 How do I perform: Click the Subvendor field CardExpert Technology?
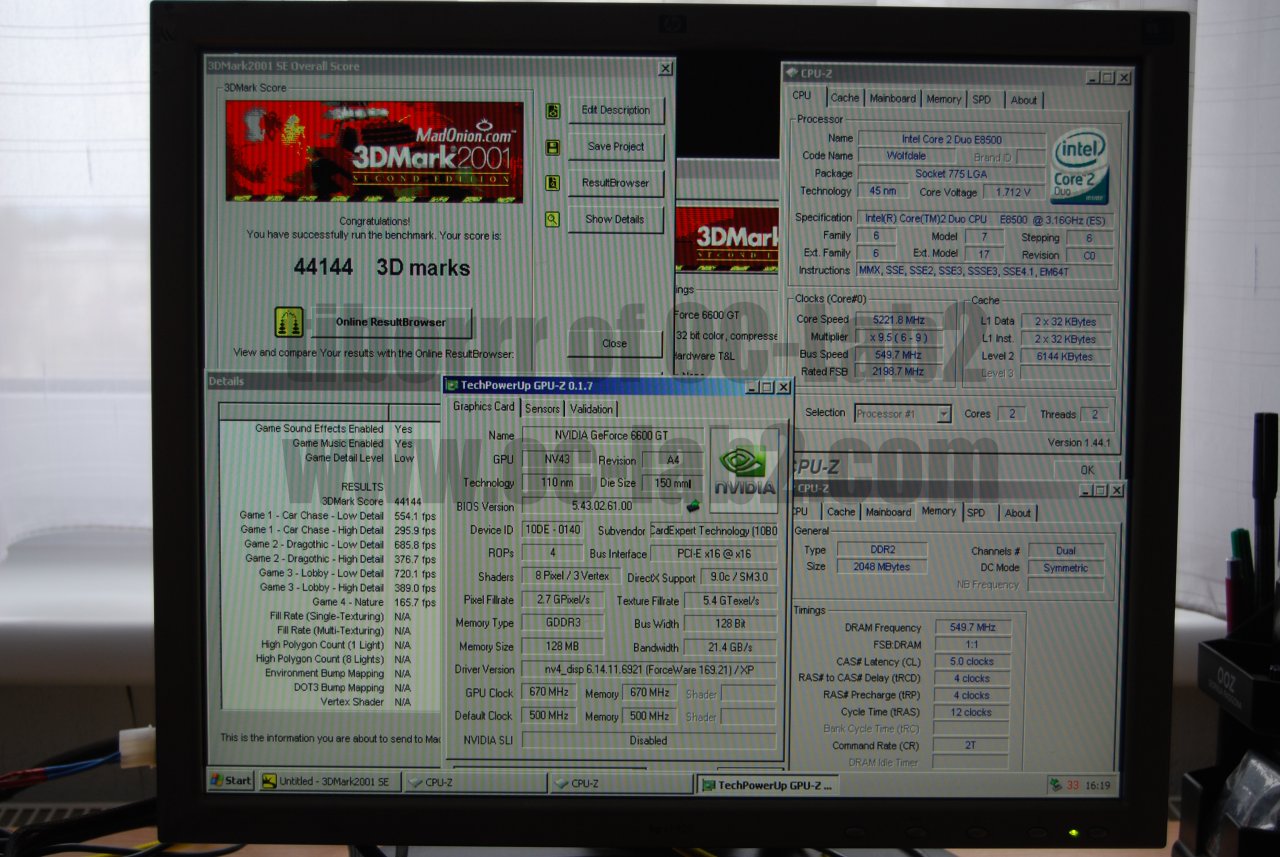coord(713,531)
